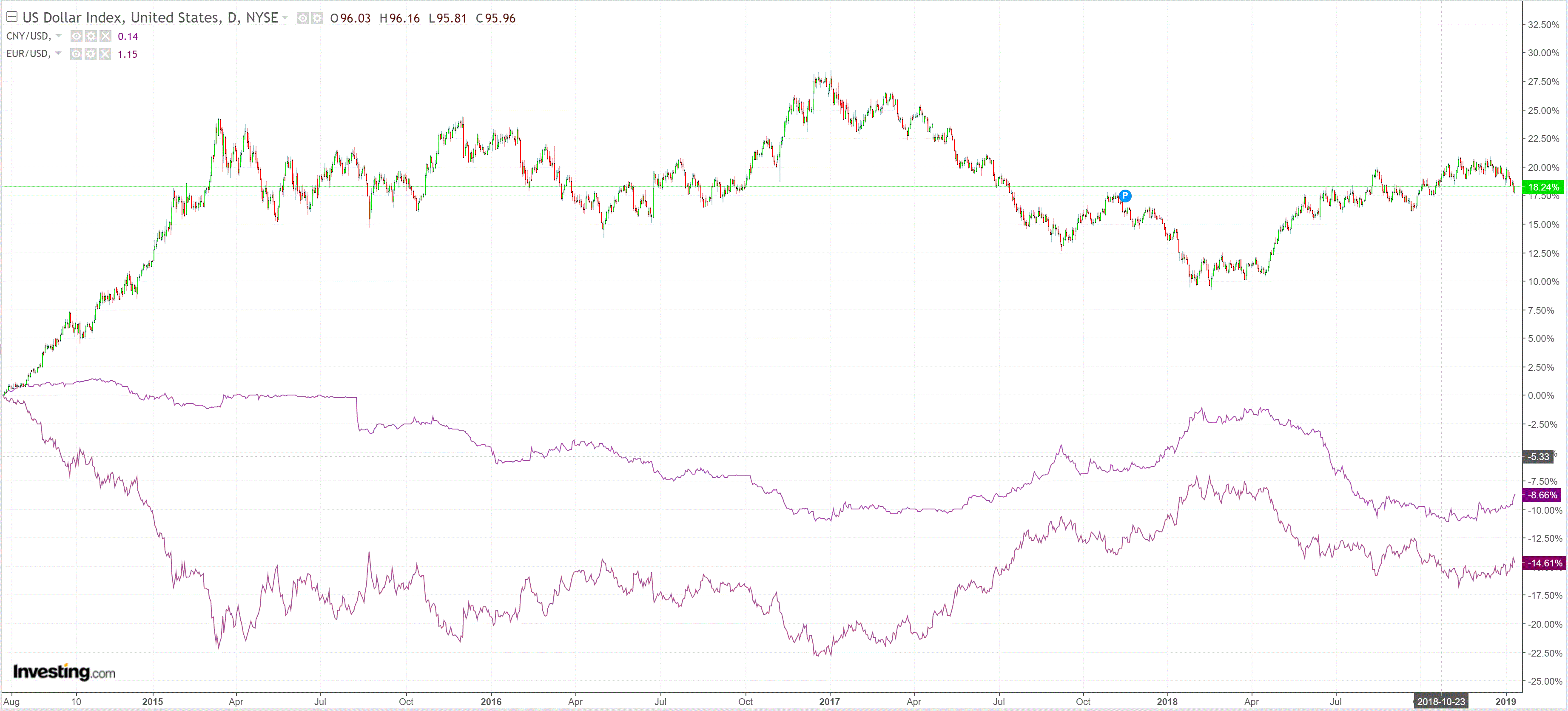Hide the EUR/USD series with the eye icon
Image resolution: width=1568 pixels, height=711 pixels.
click(76, 54)
